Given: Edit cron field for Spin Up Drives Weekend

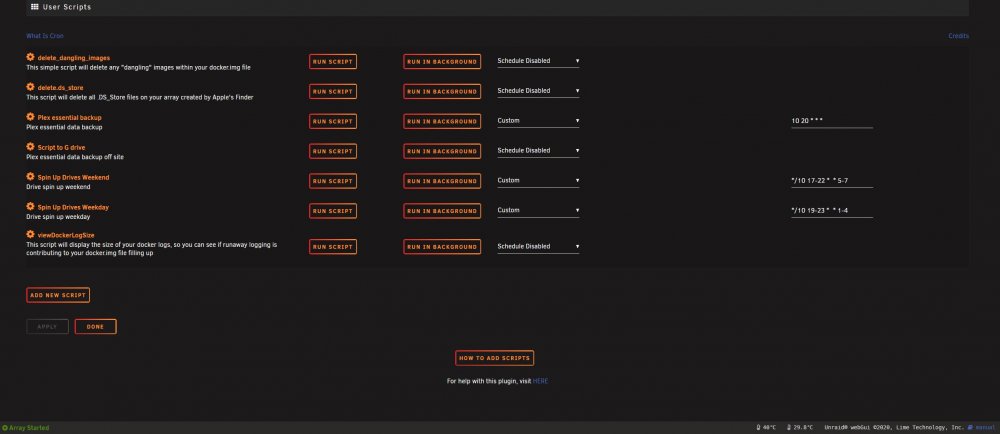Looking at the screenshot, I should click(x=832, y=180).
